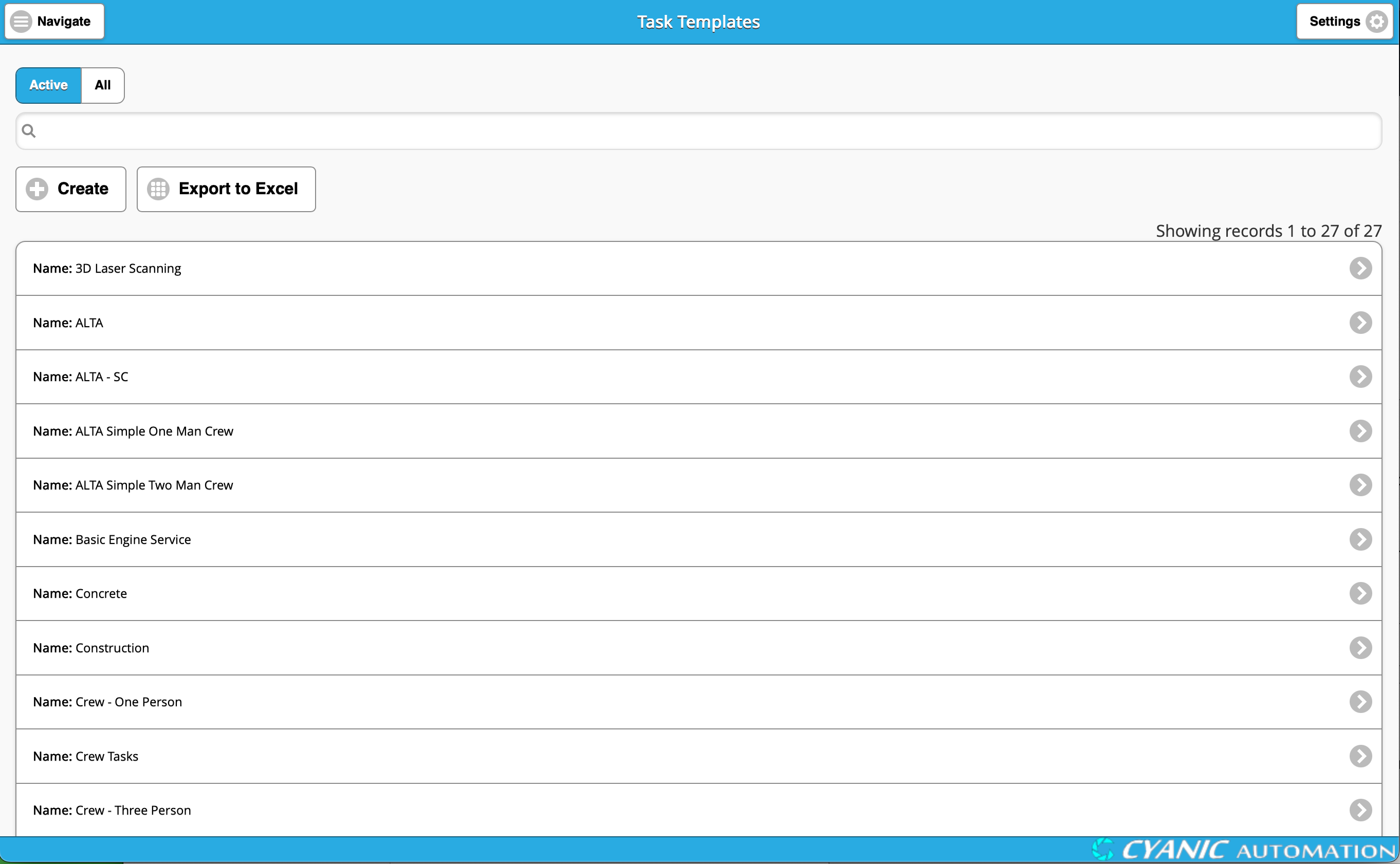
Task: Select the Basic Engine Service template name
Action: (x=133, y=540)
